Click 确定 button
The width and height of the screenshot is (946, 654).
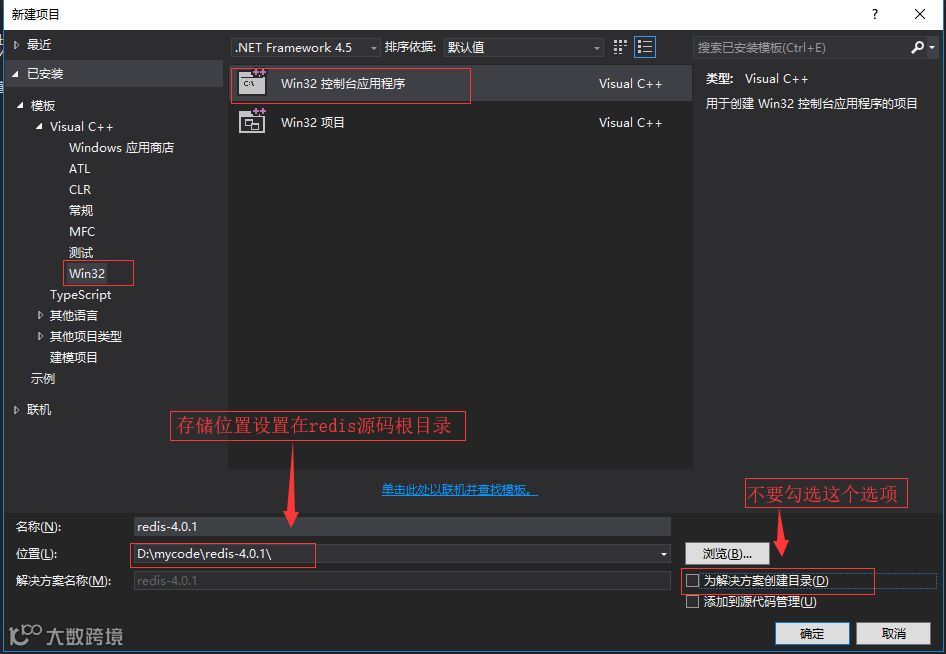[812, 633]
